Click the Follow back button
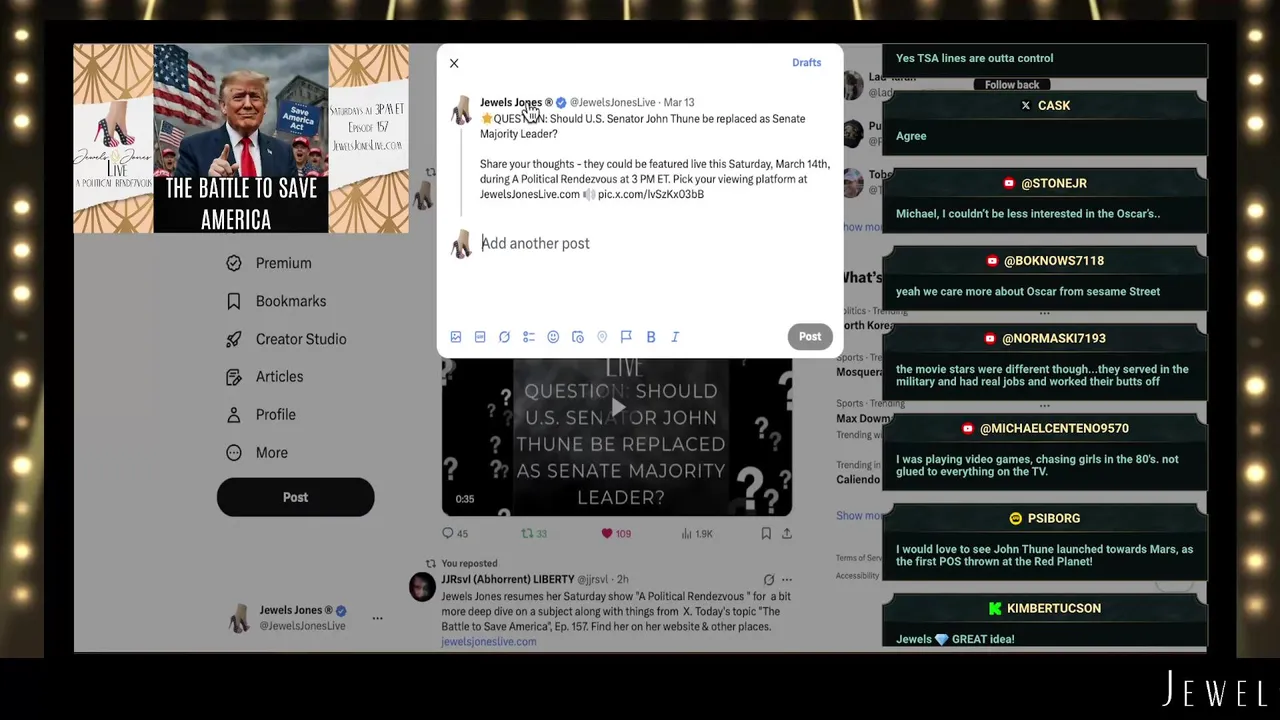Screen dimensions: 1280x720 pos(1012,85)
